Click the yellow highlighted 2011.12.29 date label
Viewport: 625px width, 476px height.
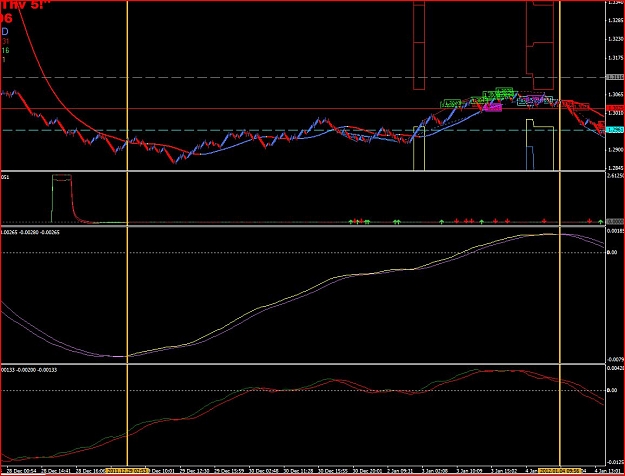coord(127,471)
